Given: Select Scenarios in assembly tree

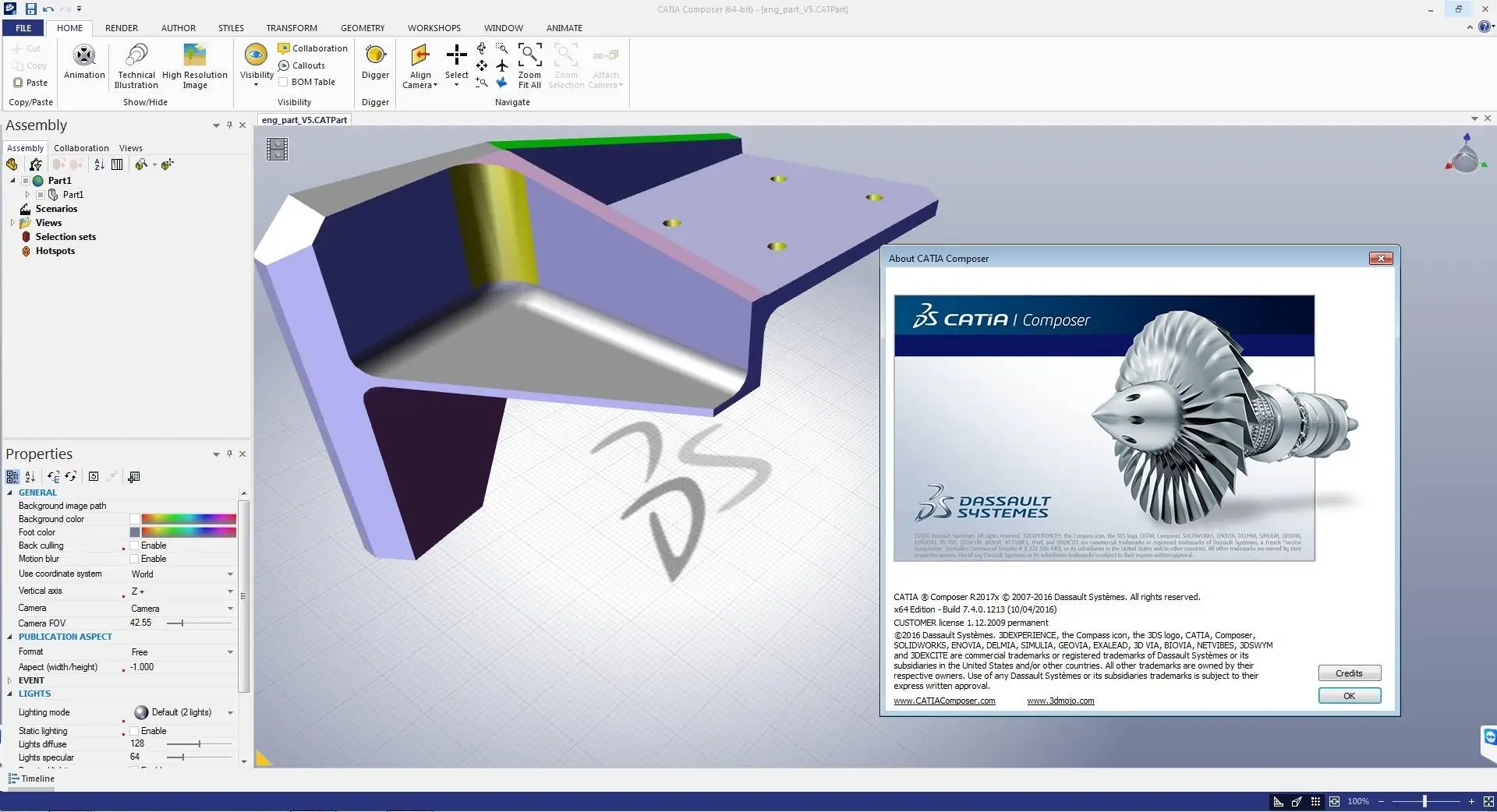Looking at the screenshot, I should click(x=56, y=209).
